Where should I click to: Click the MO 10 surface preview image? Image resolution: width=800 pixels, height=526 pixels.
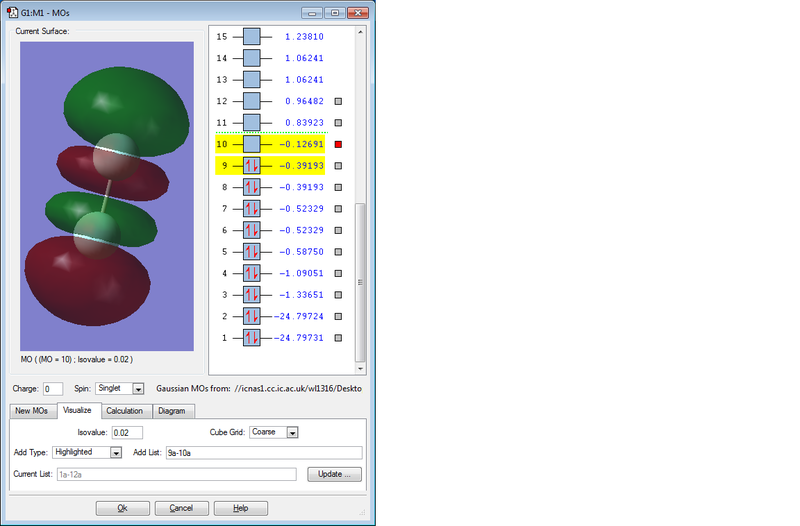(x=107, y=196)
